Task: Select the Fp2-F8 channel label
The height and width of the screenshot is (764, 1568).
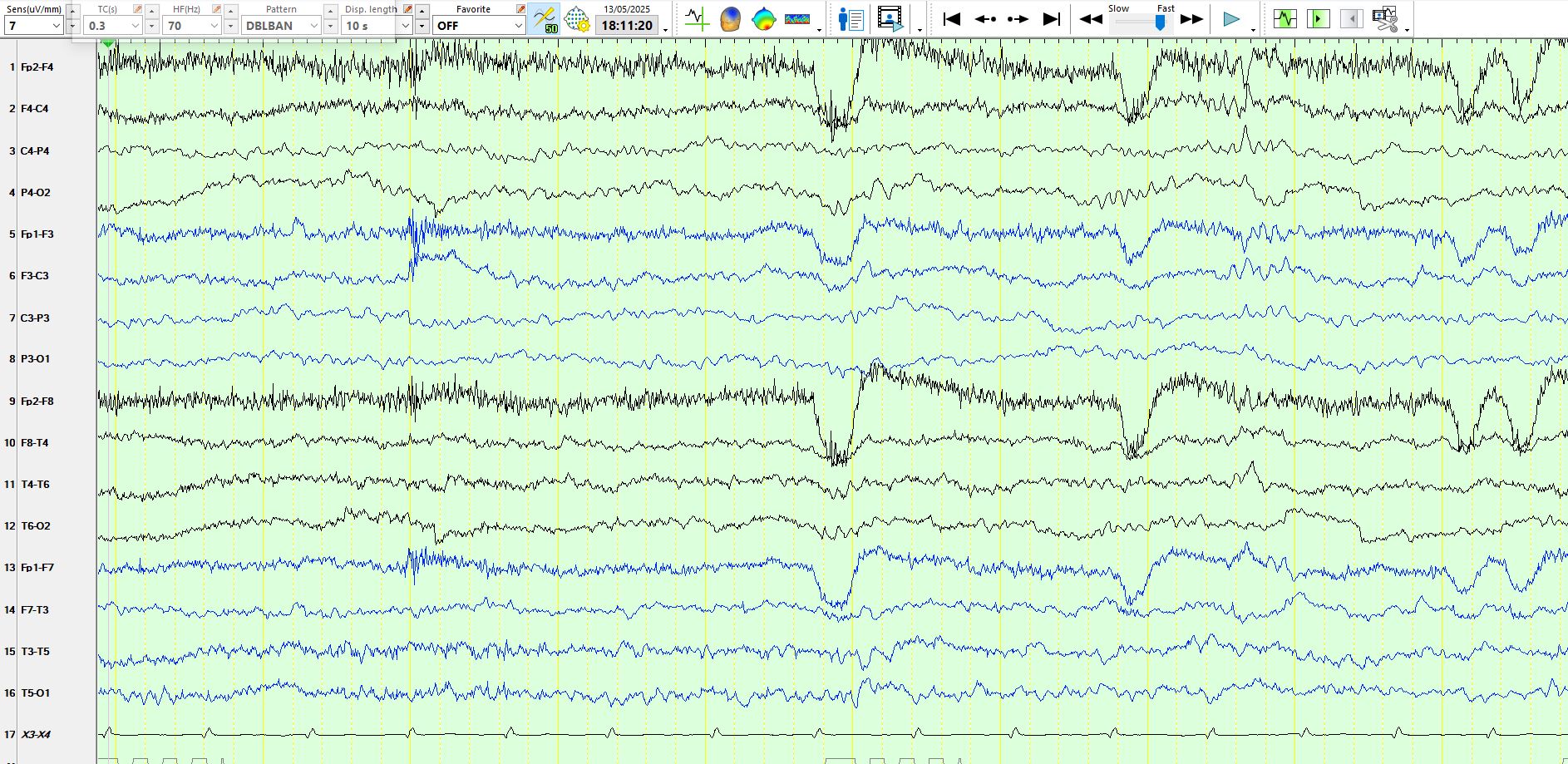Action: click(x=37, y=402)
